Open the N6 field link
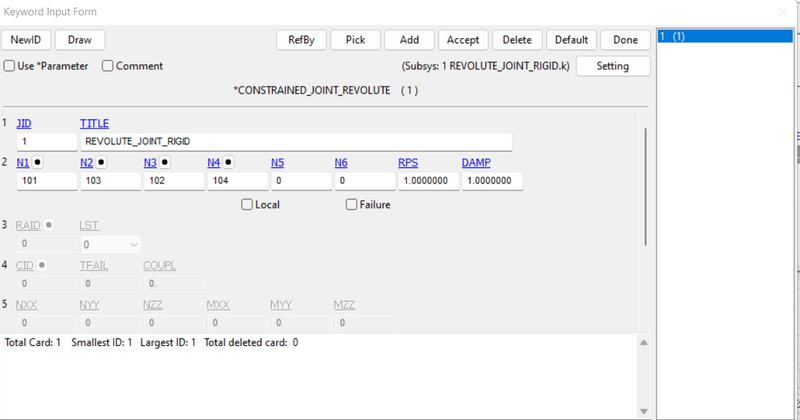 tap(341, 163)
